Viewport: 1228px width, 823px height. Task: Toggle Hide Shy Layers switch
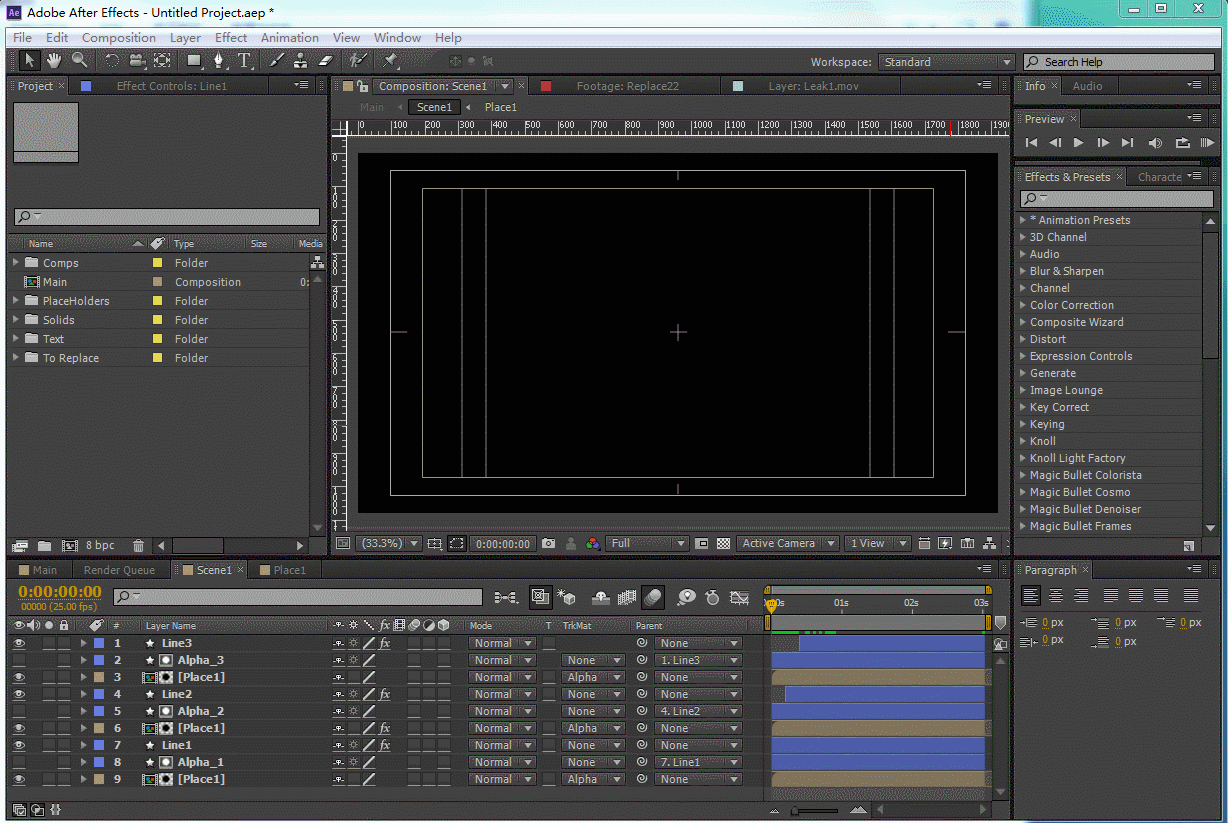coord(601,597)
